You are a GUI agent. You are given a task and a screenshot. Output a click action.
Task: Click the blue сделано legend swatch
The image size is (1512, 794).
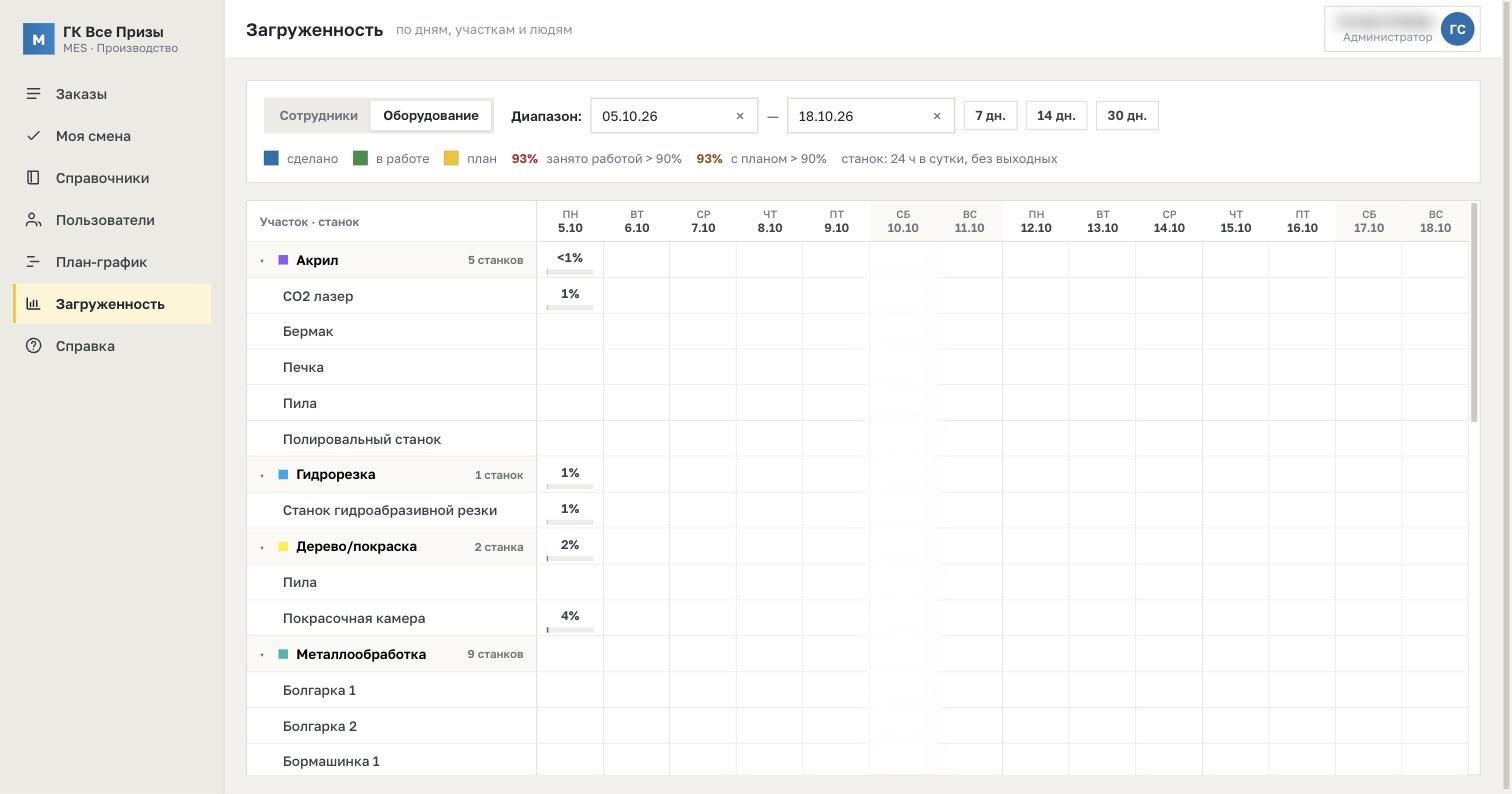pyautogui.click(x=271, y=158)
